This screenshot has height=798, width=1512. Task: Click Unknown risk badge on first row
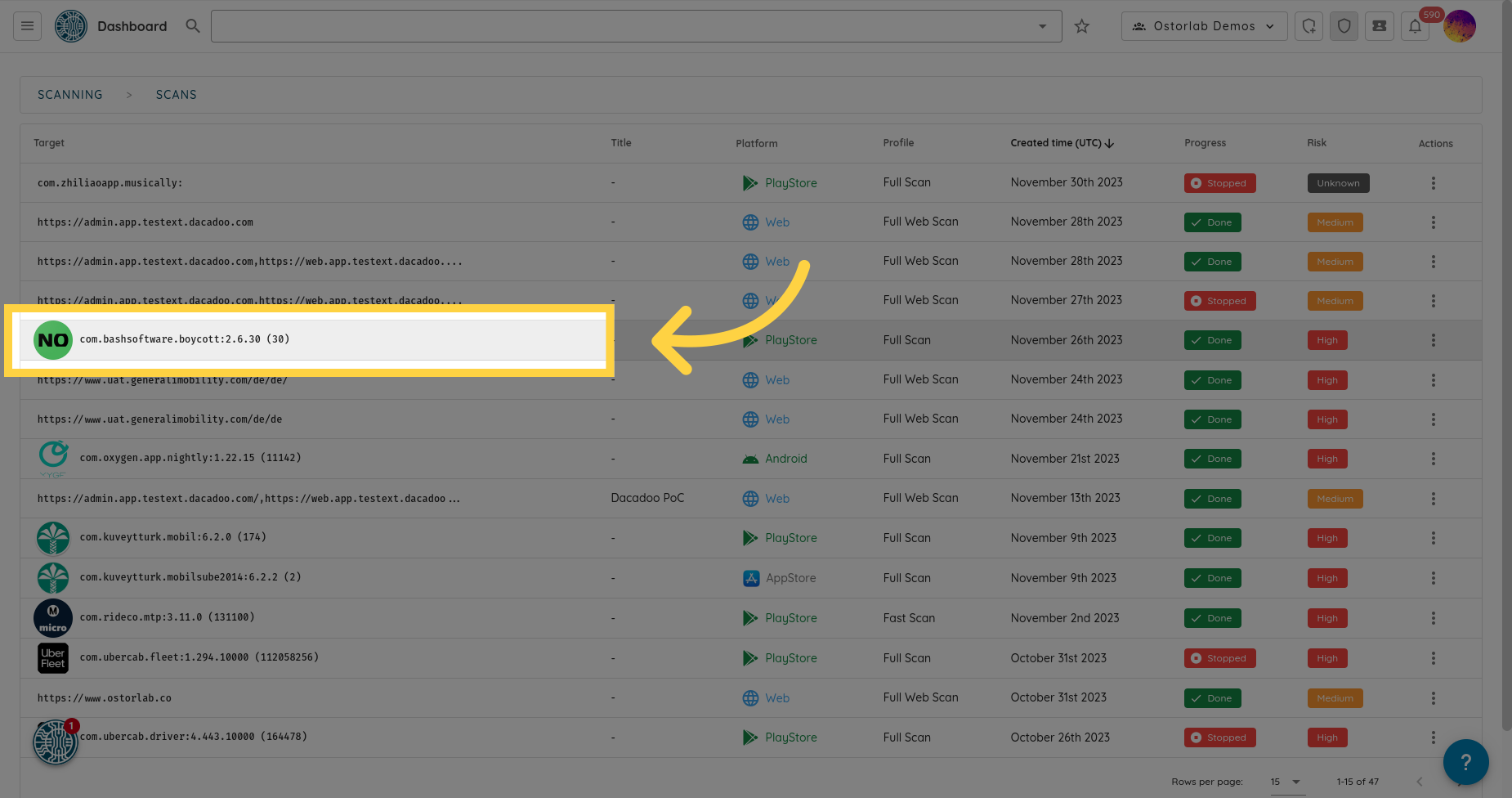click(1338, 183)
